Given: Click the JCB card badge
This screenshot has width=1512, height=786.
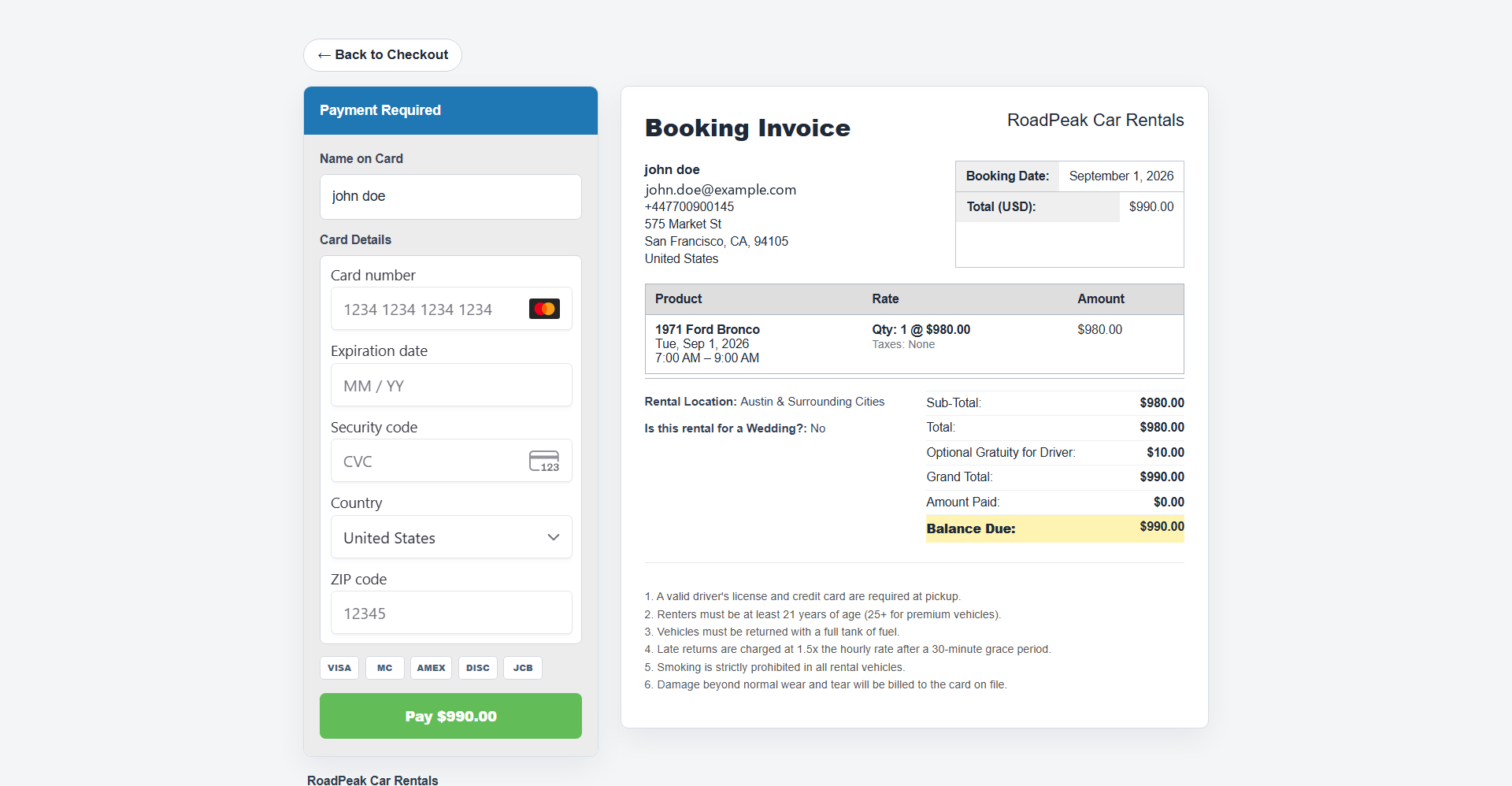Looking at the screenshot, I should tap(523, 668).
